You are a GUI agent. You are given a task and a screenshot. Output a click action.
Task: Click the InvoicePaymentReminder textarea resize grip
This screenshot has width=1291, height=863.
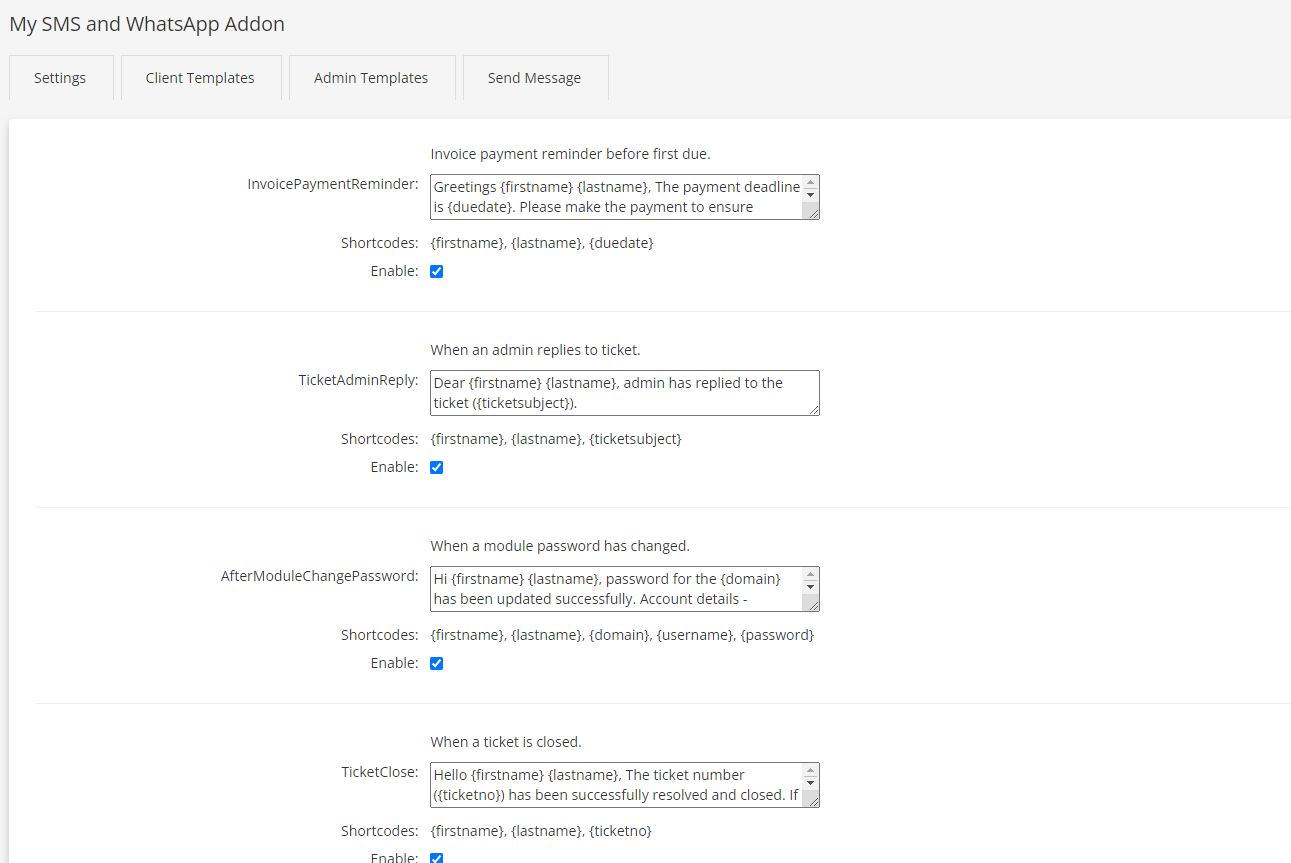click(x=812, y=212)
